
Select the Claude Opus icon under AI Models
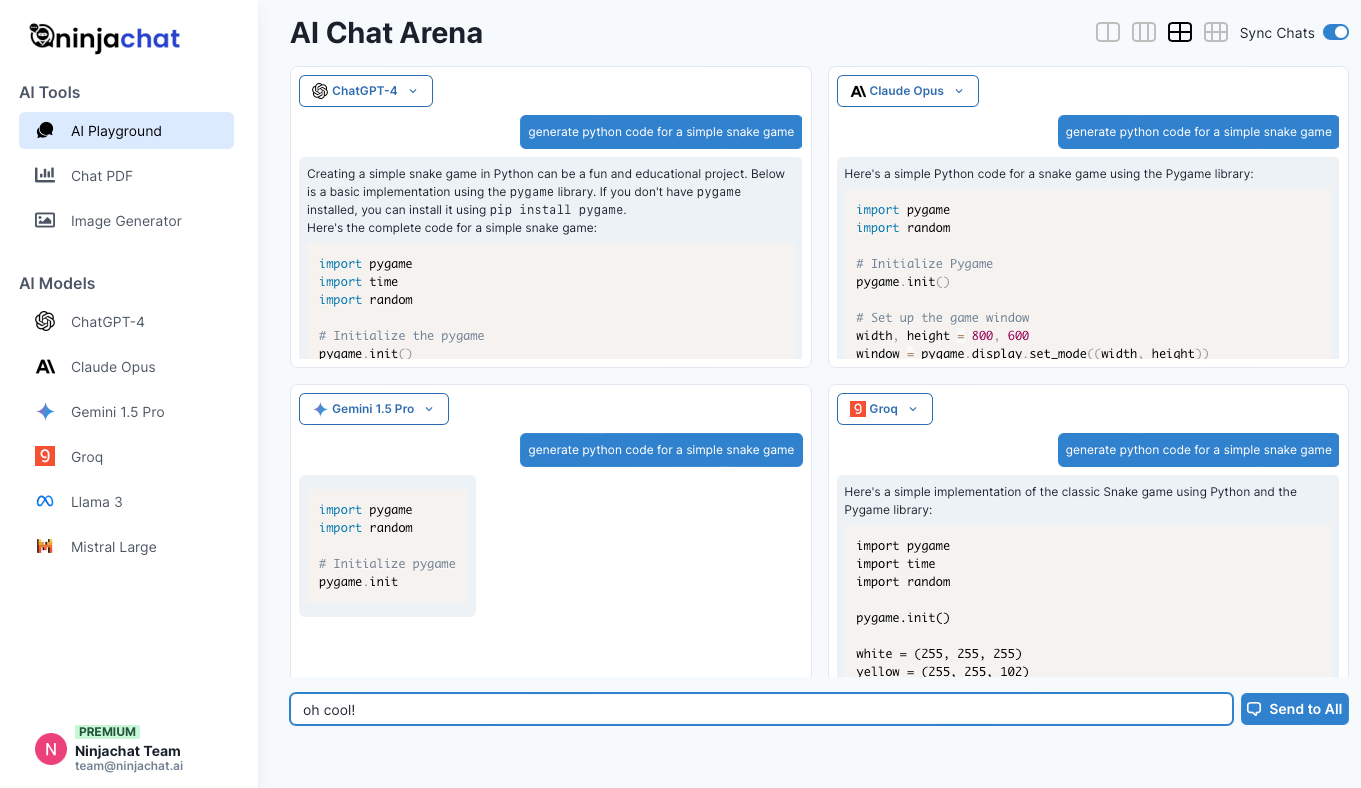tap(45, 366)
